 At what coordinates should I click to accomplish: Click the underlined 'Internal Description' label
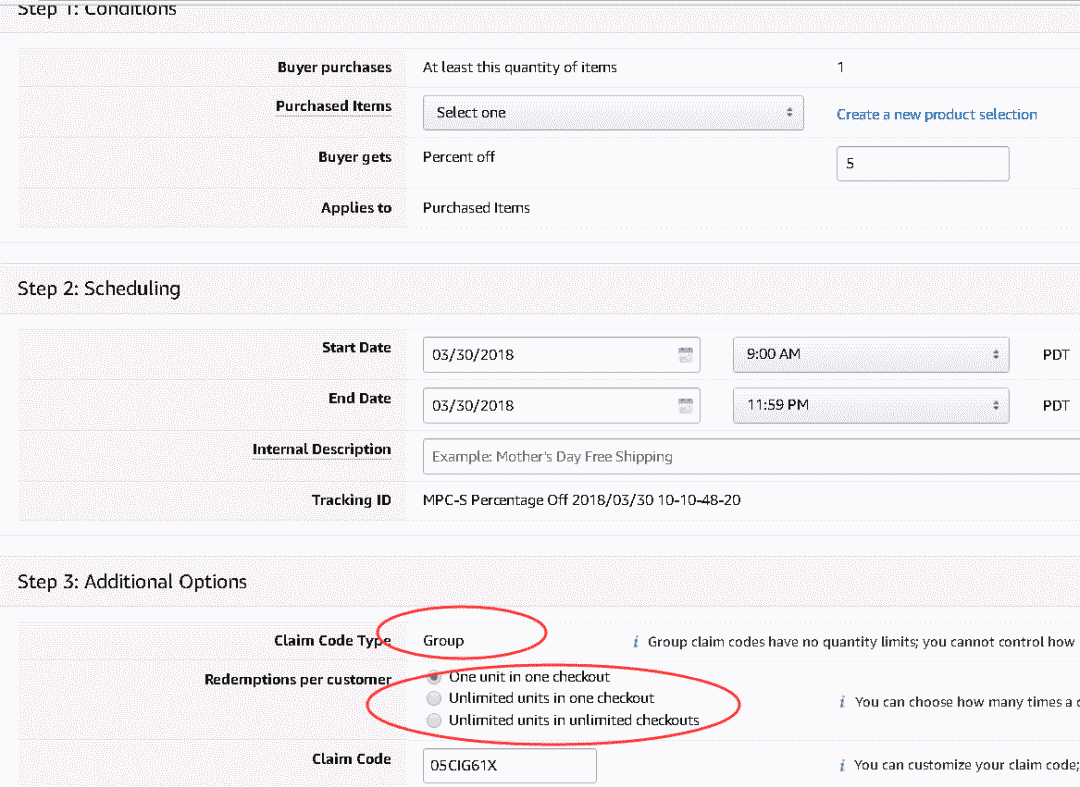click(x=322, y=449)
